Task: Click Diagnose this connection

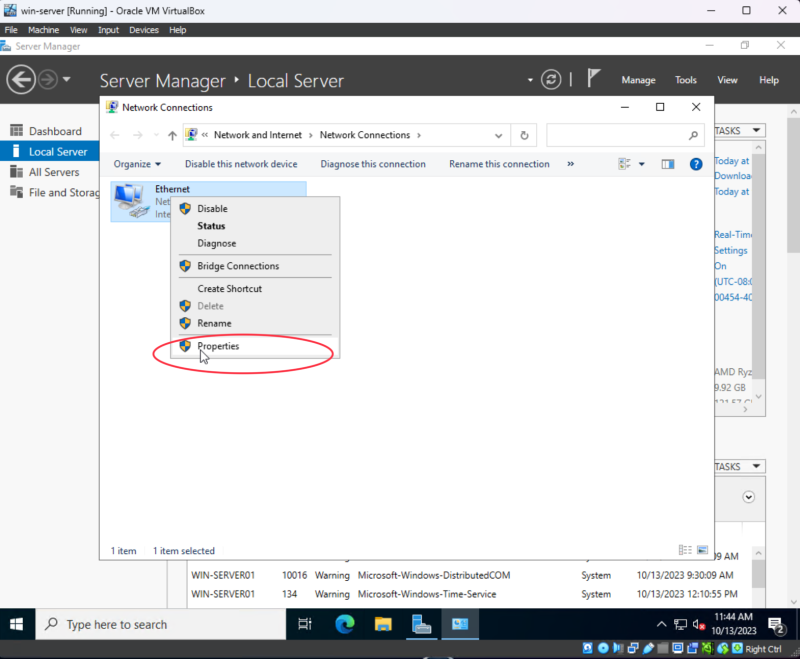Action: point(373,164)
